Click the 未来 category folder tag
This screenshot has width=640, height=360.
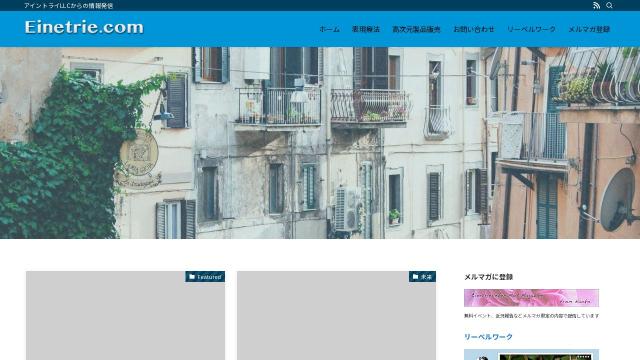coord(422,277)
